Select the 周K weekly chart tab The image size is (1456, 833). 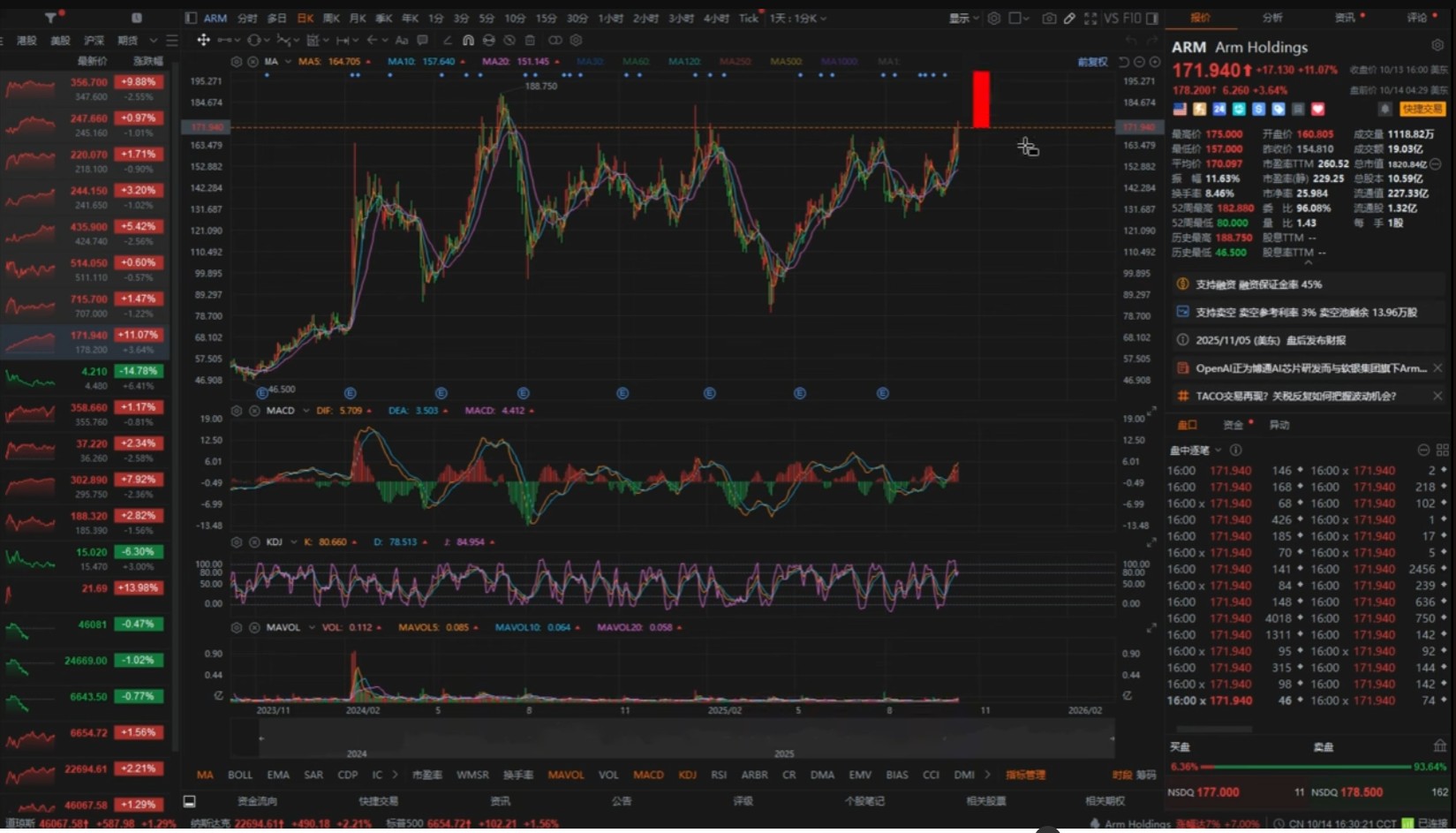pos(331,18)
